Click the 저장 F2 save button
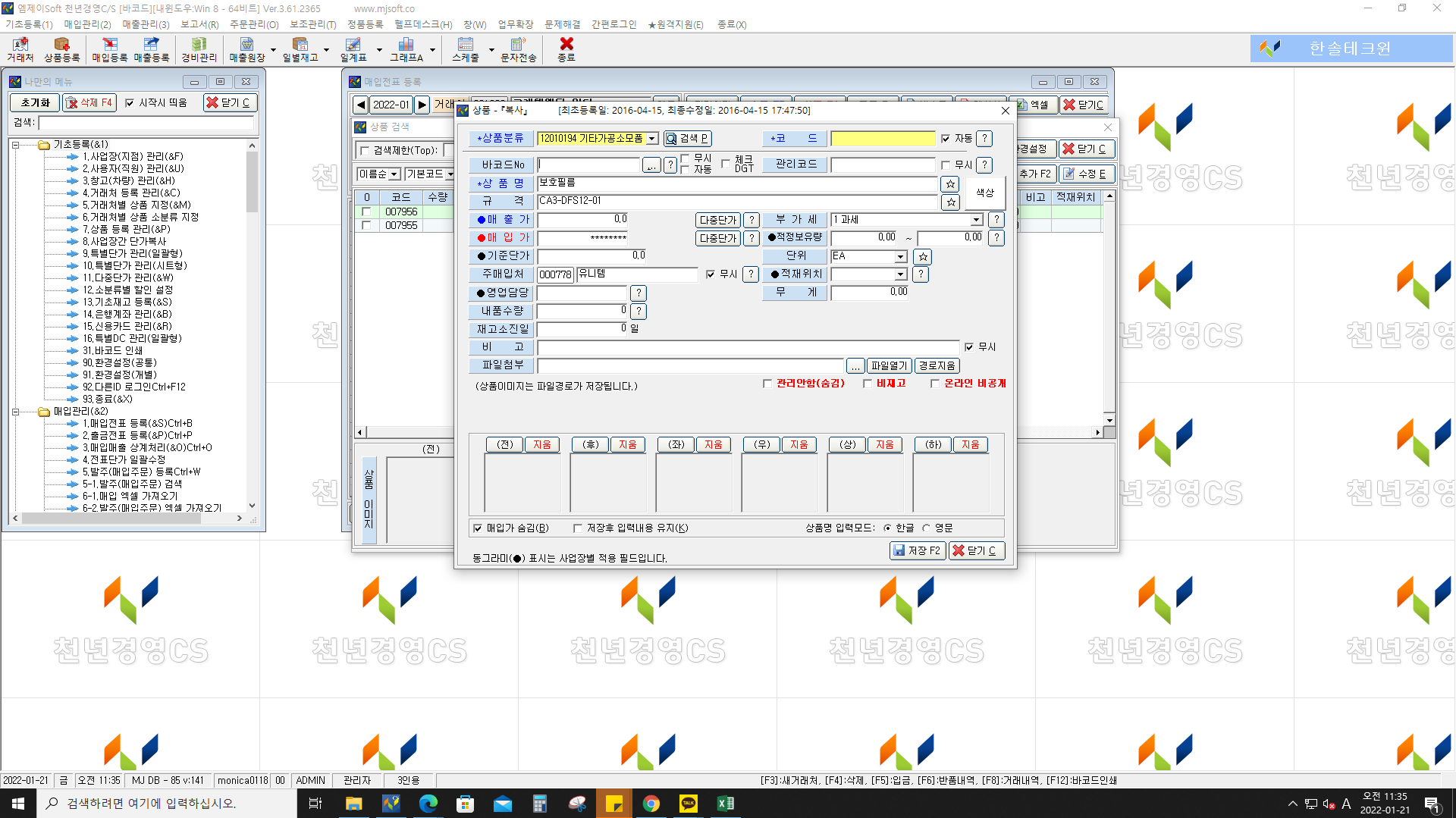Screen dimensions: 1456x818 [x=918, y=551]
